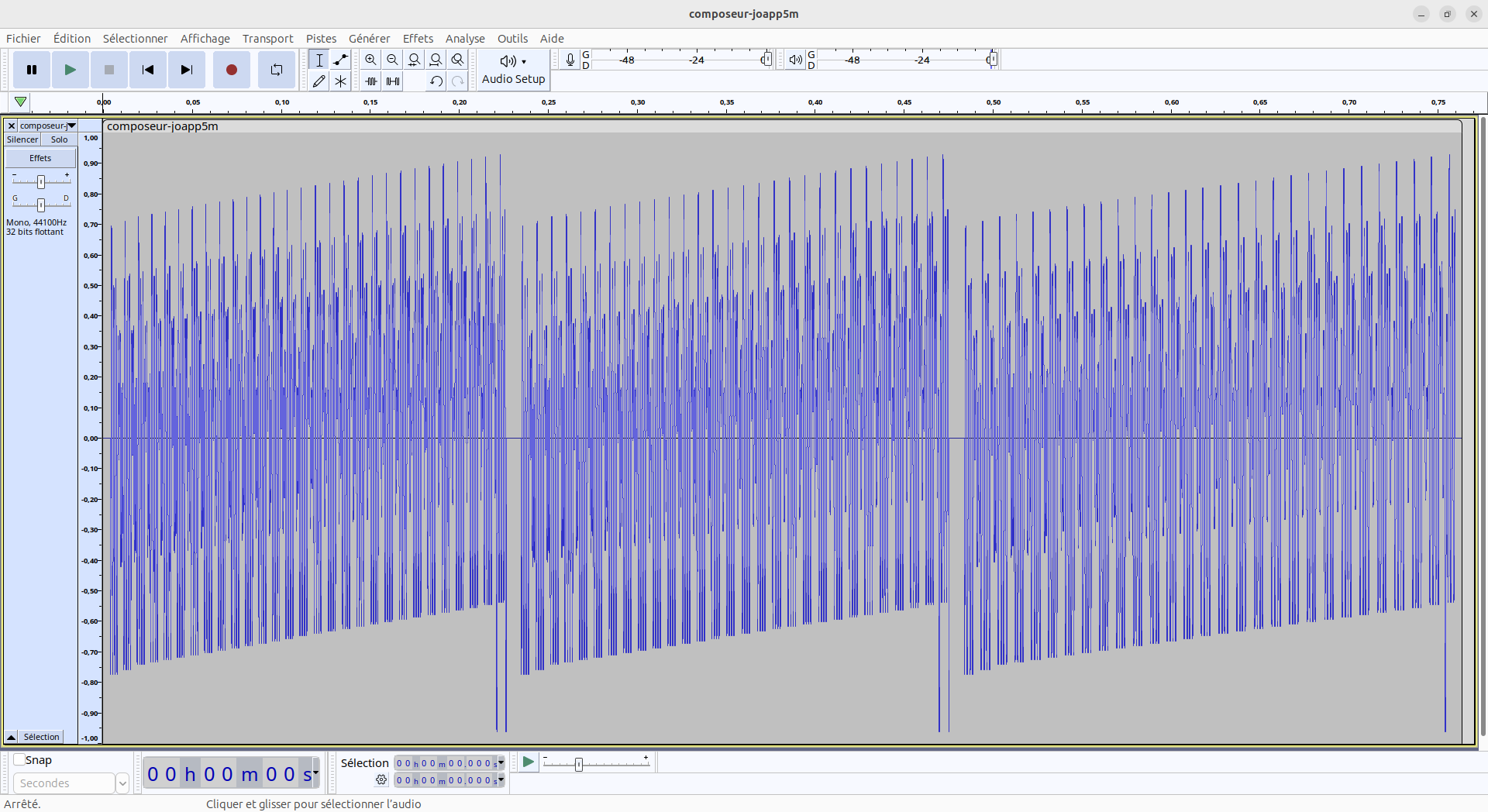Open the Audio Setup dropdown
The width and height of the screenshot is (1488, 812).
513,70
